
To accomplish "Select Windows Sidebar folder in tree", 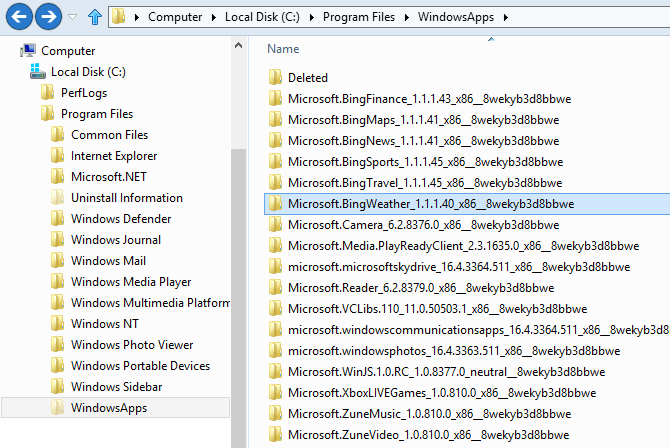I will (x=116, y=386).
